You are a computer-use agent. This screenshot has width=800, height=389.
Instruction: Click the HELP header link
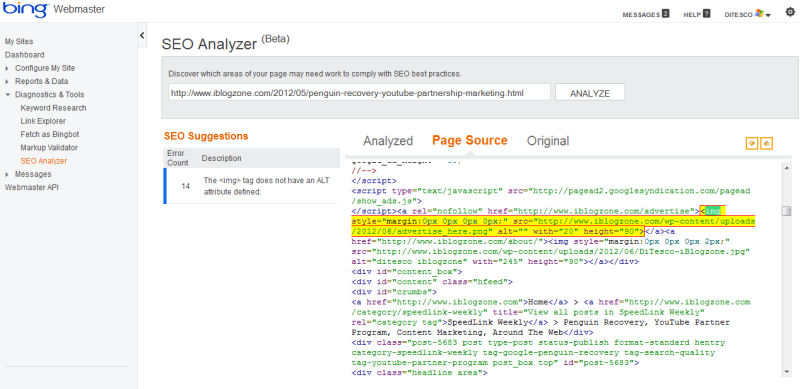coord(692,15)
